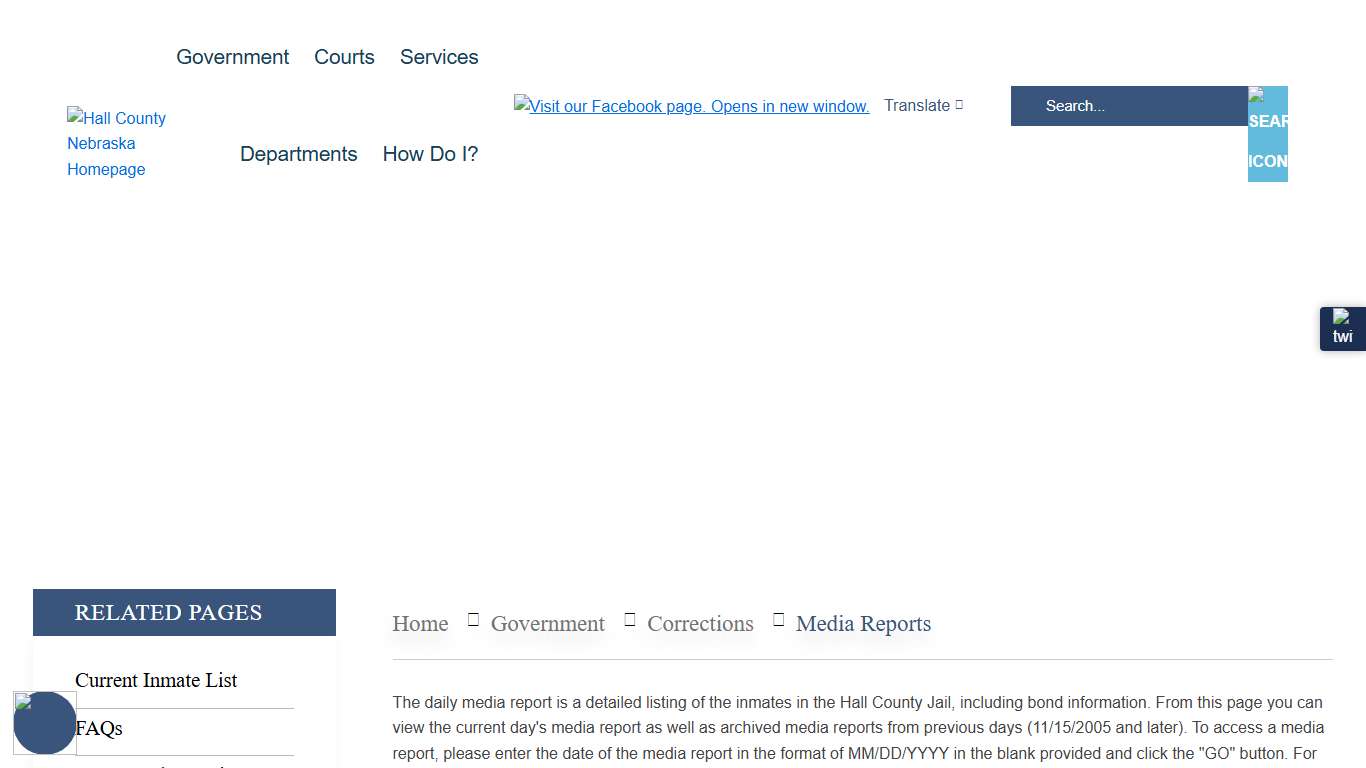The image size is (1366, 768).
Task: Expand the Departments menu
Action: coord(298,154)
